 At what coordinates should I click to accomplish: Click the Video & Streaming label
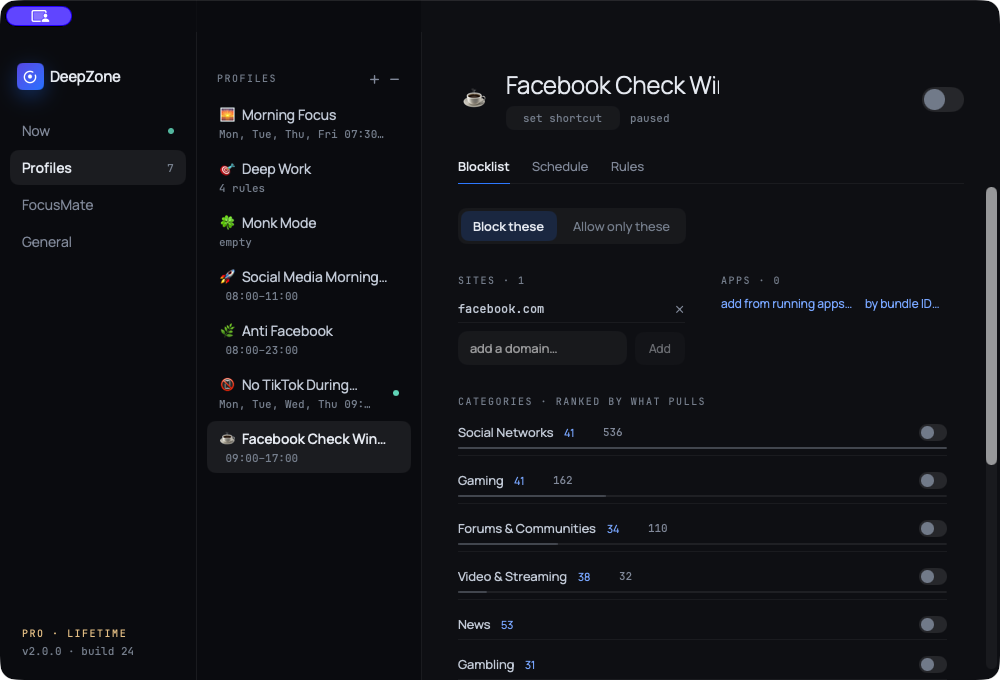click(512, 577)
